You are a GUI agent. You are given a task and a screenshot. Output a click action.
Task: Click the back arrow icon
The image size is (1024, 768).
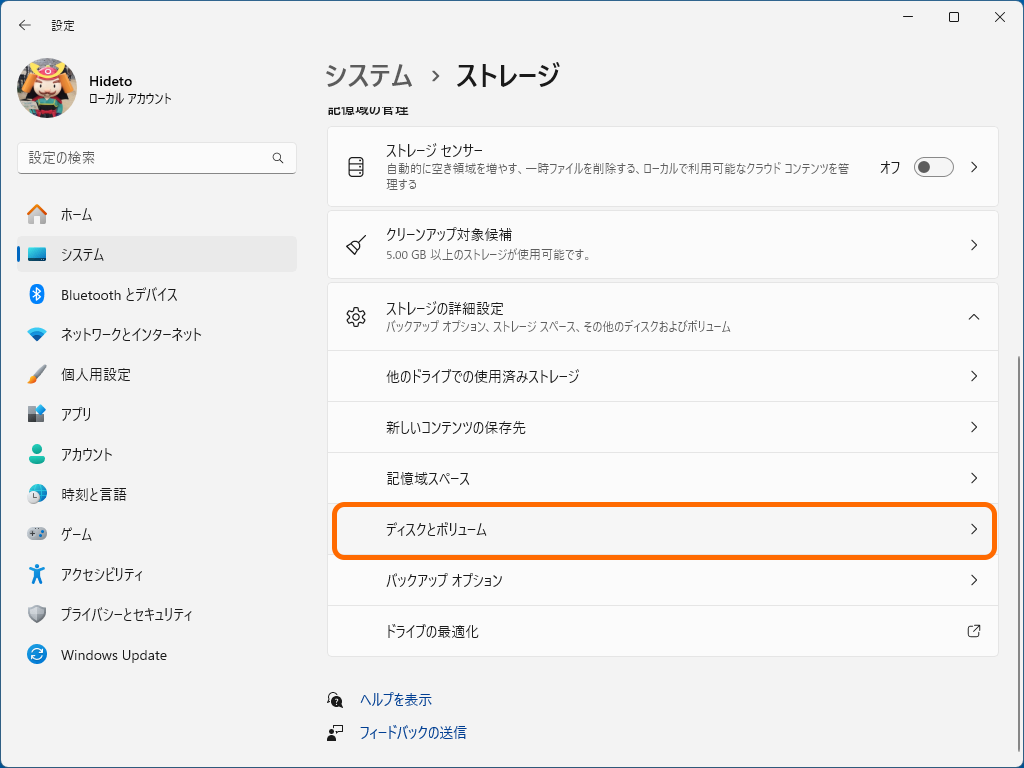tap(24, 25)
